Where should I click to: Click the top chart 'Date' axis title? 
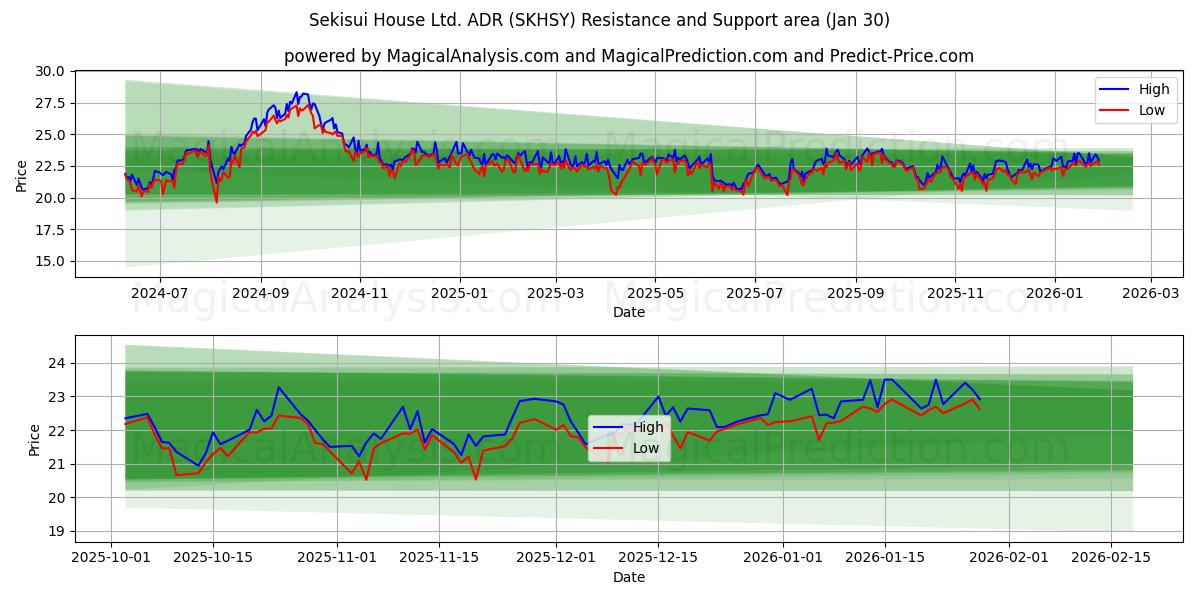coord(629,313)
